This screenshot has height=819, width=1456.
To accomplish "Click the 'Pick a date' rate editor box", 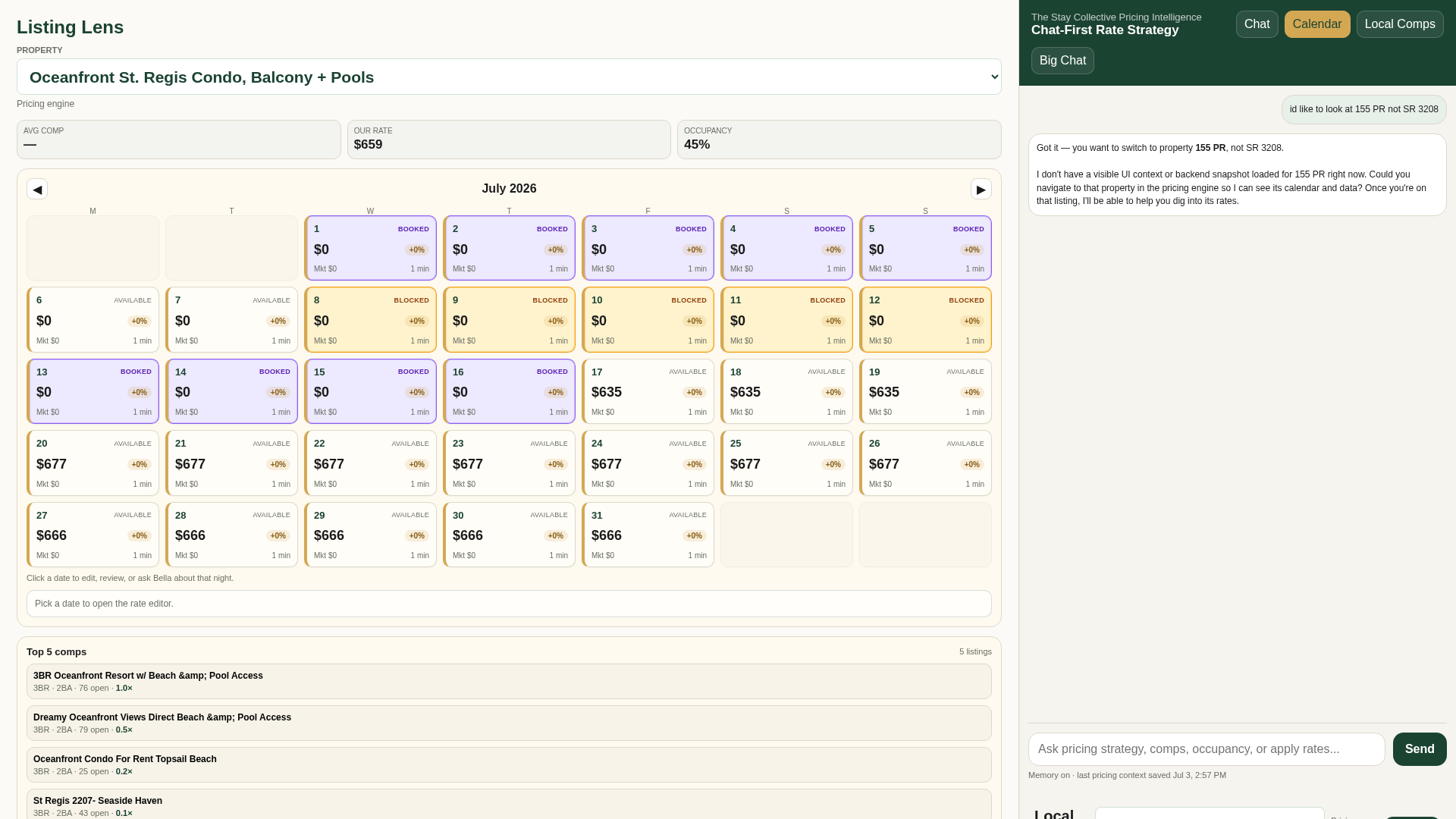I will coord(509,604).
